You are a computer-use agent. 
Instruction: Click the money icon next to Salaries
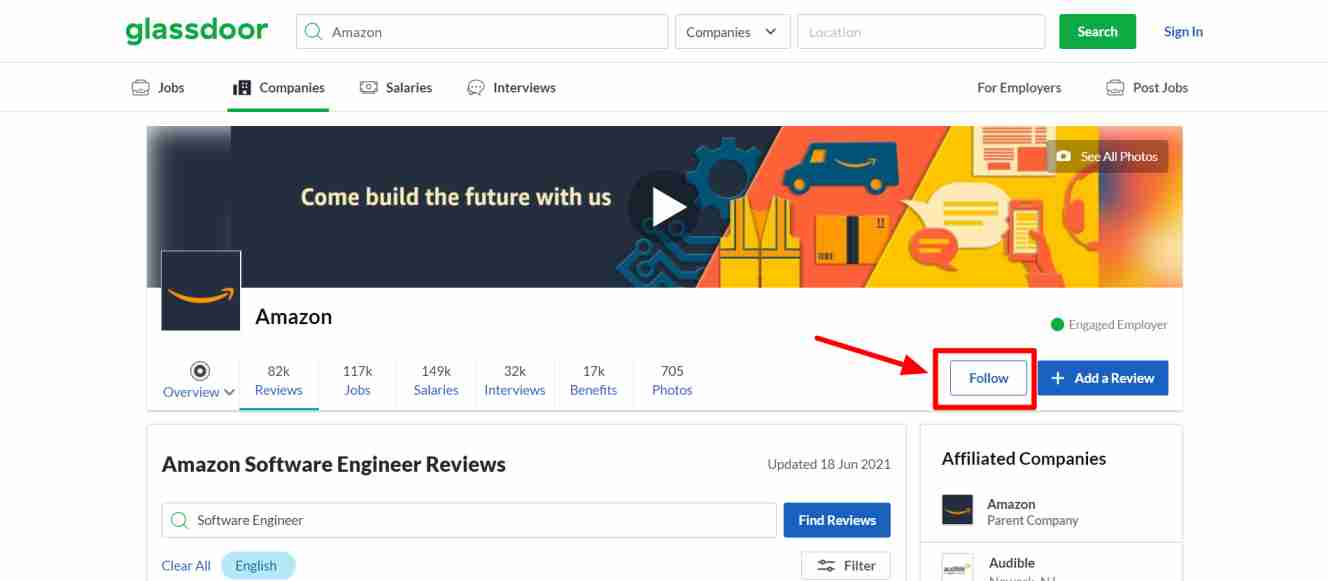coord(369,88)
